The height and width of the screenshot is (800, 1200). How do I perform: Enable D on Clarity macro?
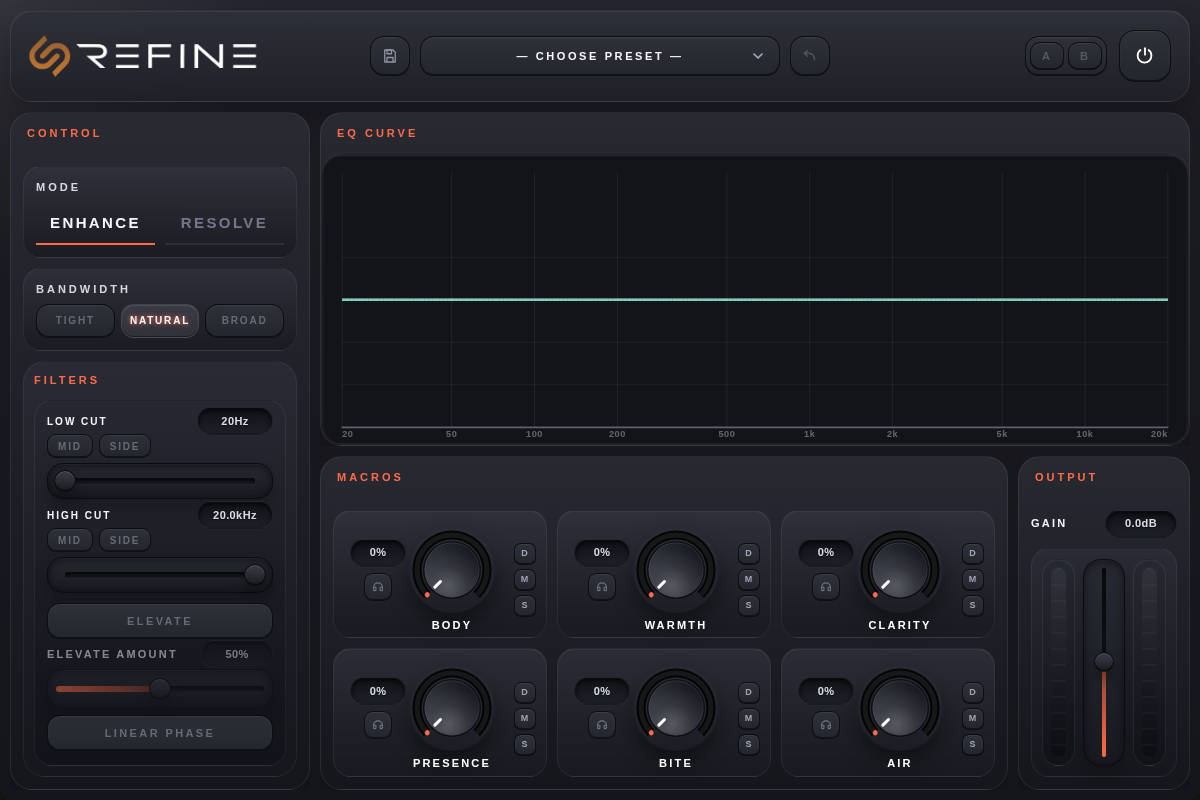click(x=973, y=553)
